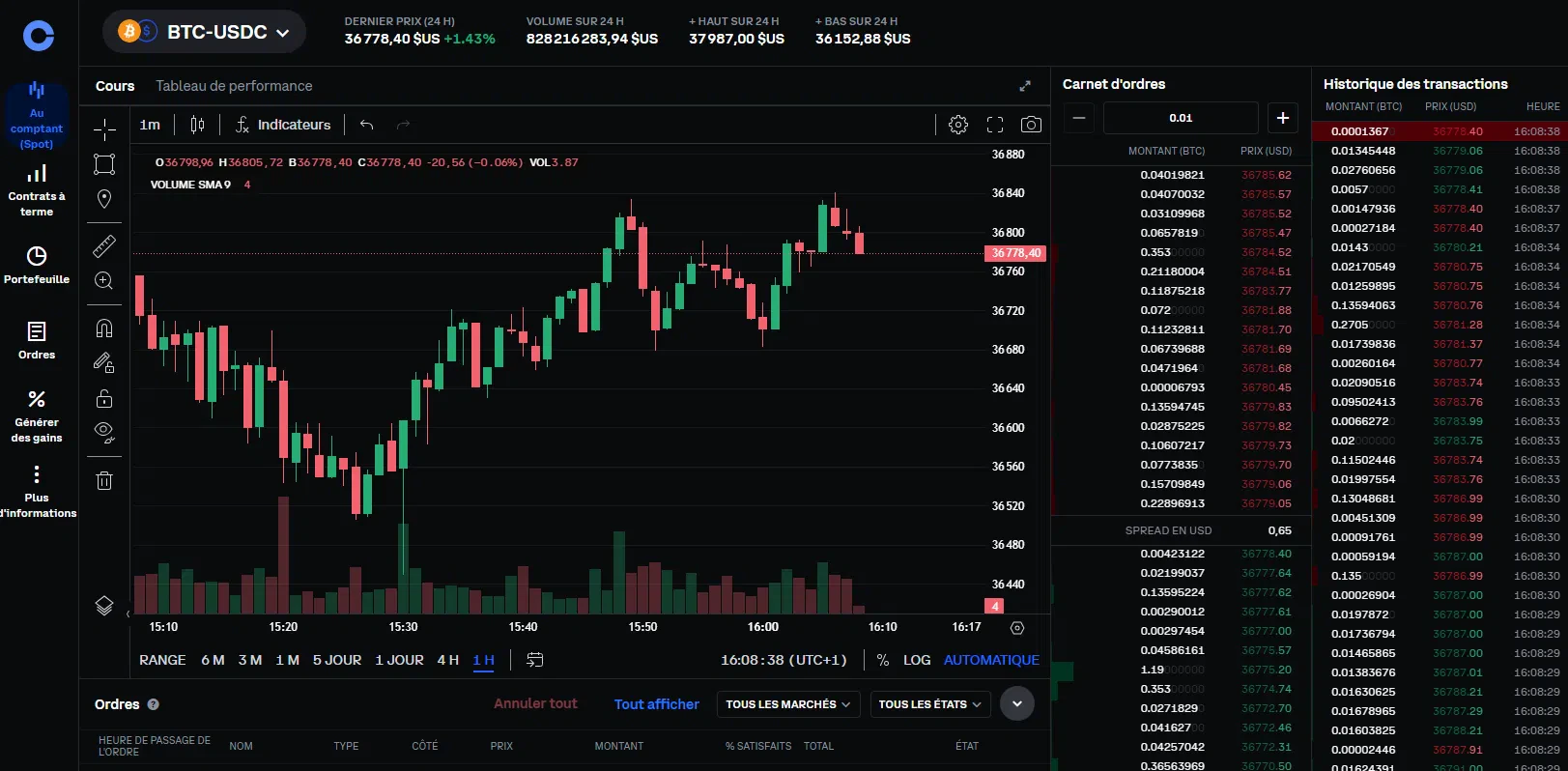Select the zoom in tool
Image resolution: width=1568 pixels, height=771 pixels.
tap(104, 281)
